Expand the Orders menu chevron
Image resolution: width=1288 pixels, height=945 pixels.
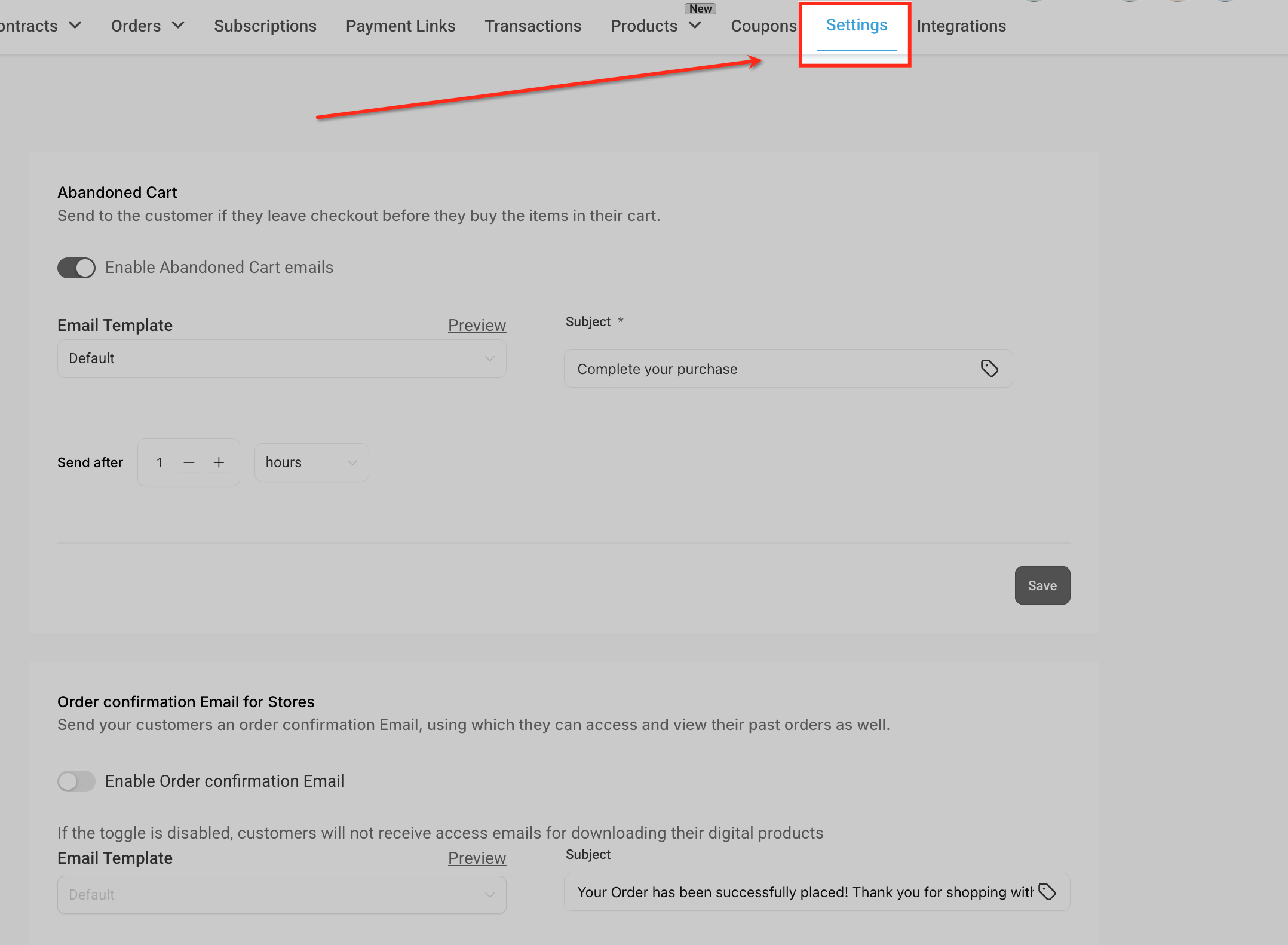coord(178,25)
